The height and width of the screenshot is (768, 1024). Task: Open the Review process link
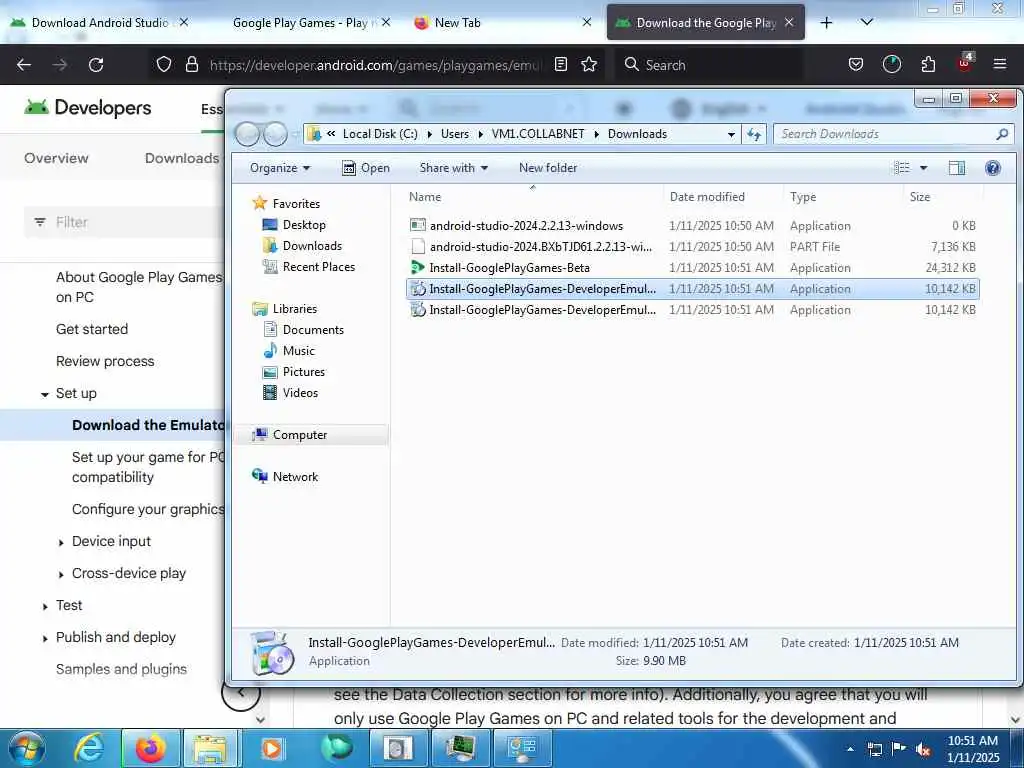point(105,361)
